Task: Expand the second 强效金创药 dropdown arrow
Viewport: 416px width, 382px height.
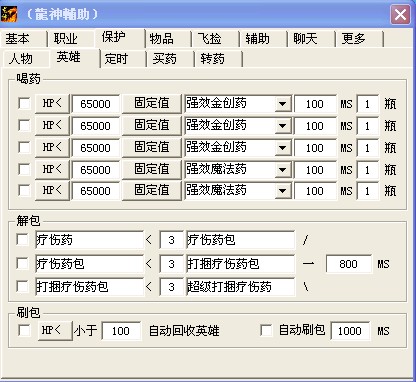Action: 283,126
